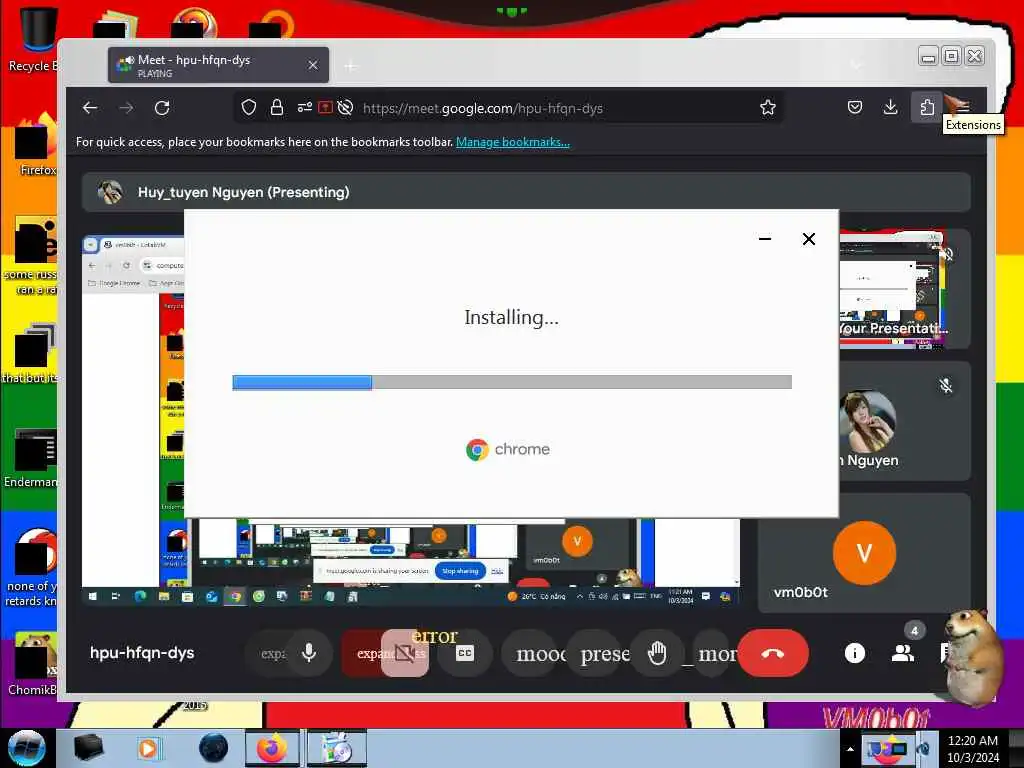This screenshot has height=768, width=1024.
Task: Toggle closed captions CC button
Action: coord(464,652)
